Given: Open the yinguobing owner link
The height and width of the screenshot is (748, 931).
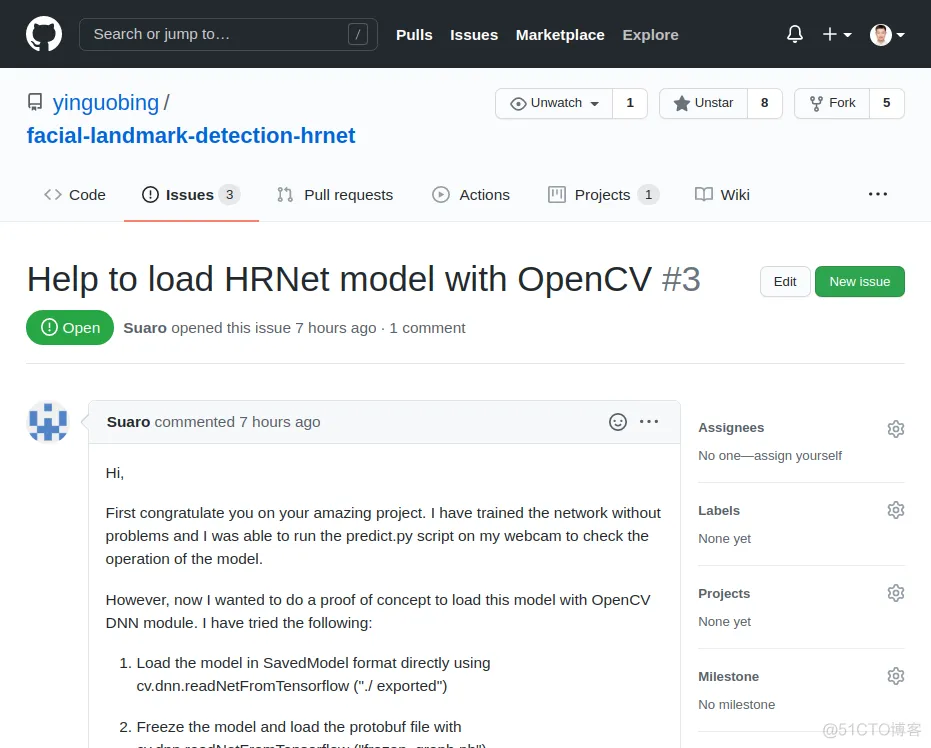Looking at the screenshot, I should (x=106, y=103).
